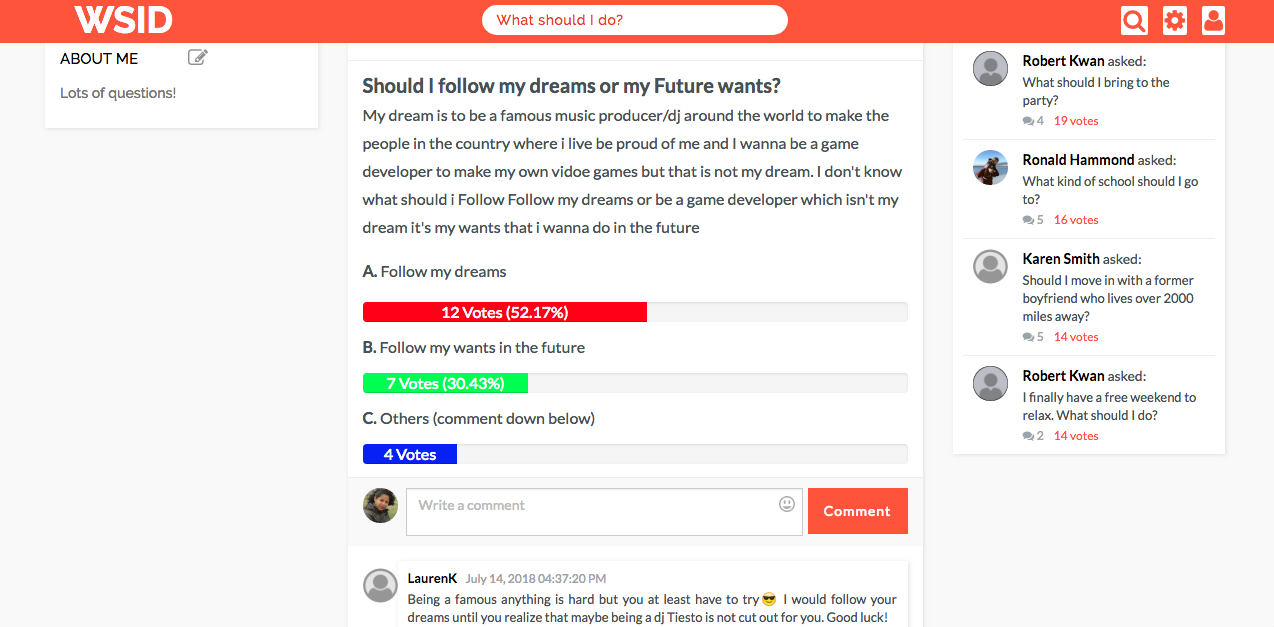
Task: Visit Ronald Hammond's profile
Action: click(x=1078, y=159)
